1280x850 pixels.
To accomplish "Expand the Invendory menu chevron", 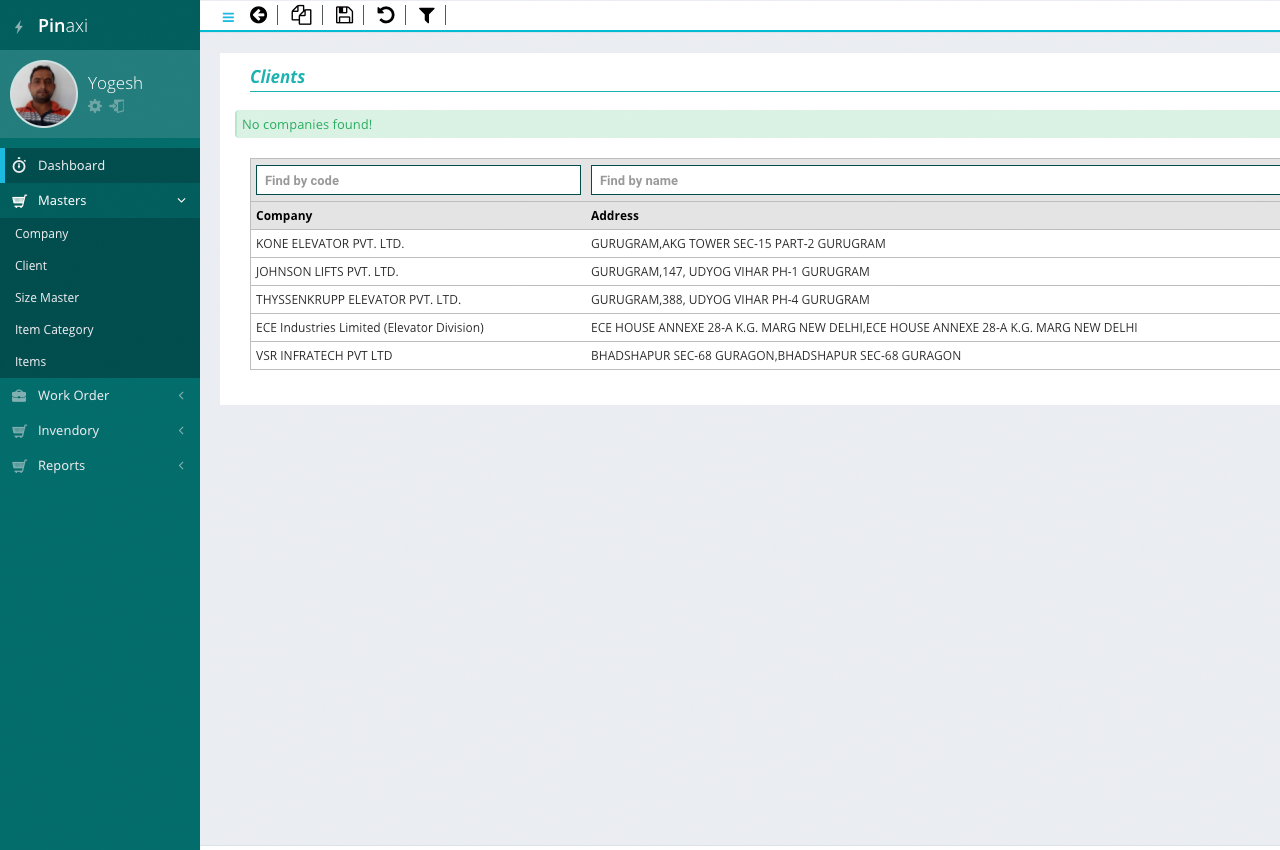I will point(181,431).
